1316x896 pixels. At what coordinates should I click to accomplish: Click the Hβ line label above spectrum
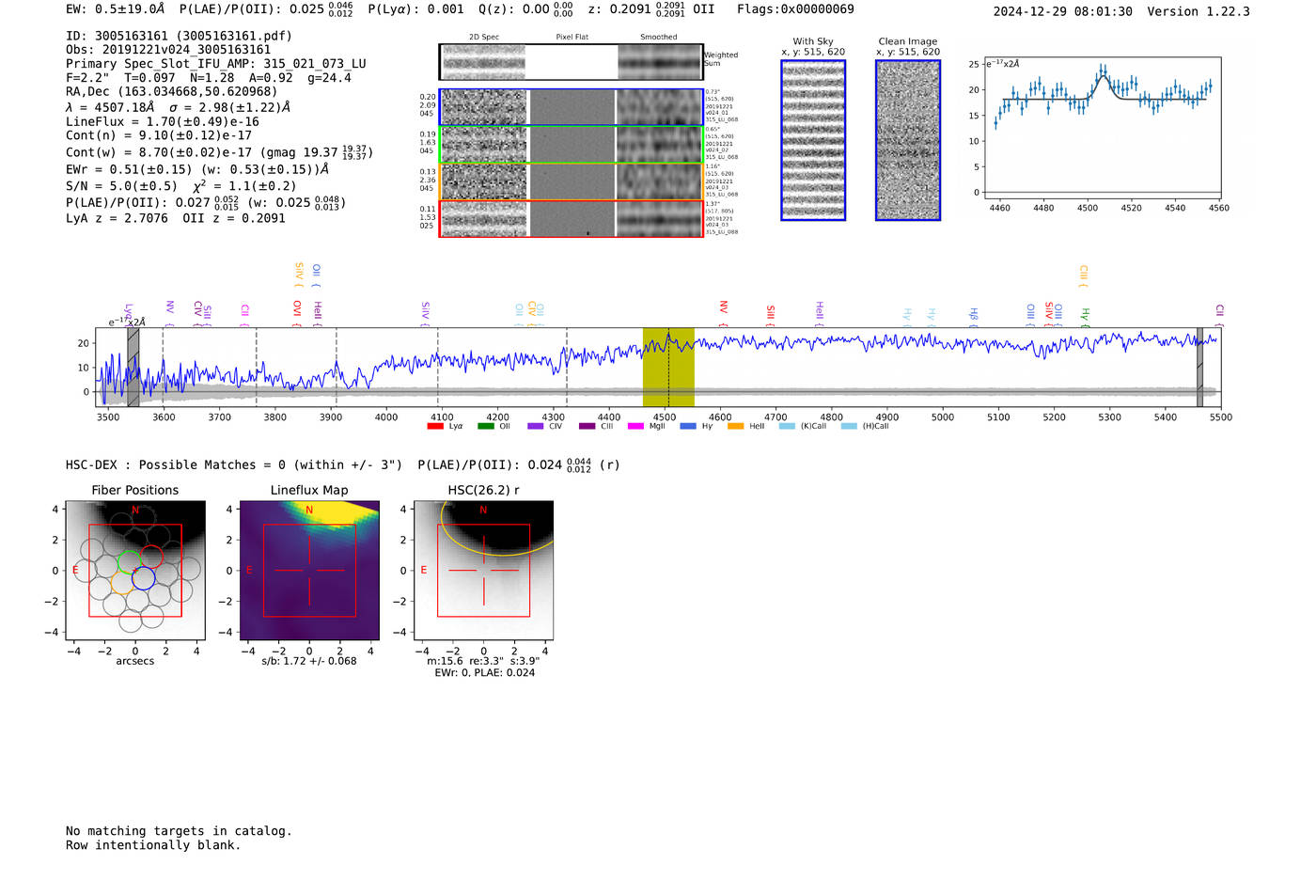(x=974, y=317)
